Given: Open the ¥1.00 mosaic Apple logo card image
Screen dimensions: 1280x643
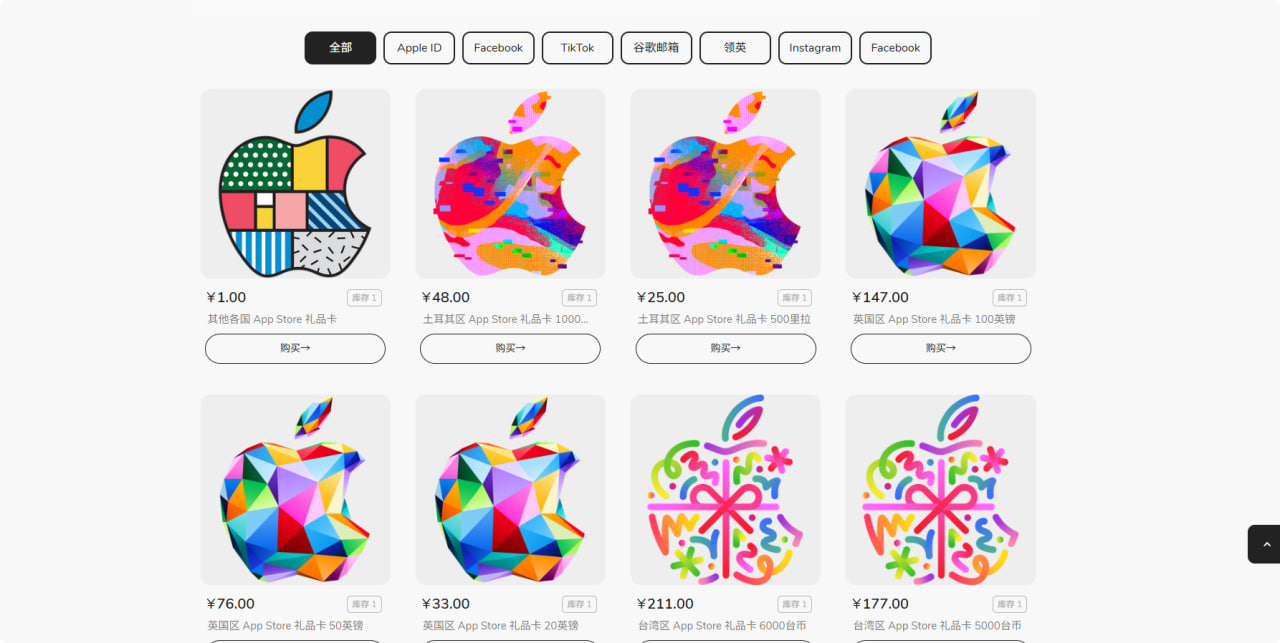Looking at the screenshot, I should click(295, 183).
